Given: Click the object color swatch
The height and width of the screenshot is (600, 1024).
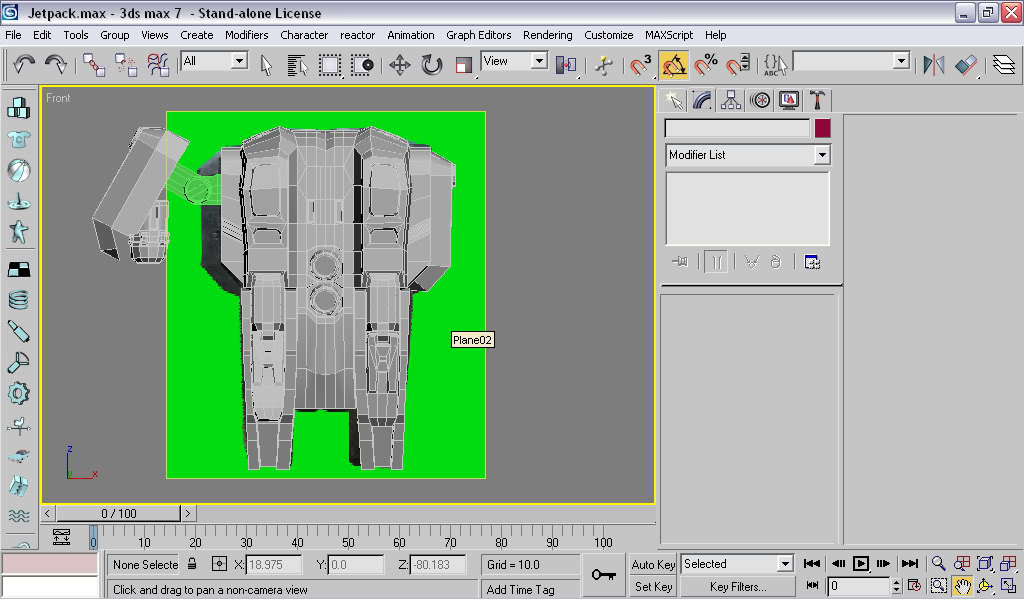Looking at the screenshot, I should click(822, 128).
